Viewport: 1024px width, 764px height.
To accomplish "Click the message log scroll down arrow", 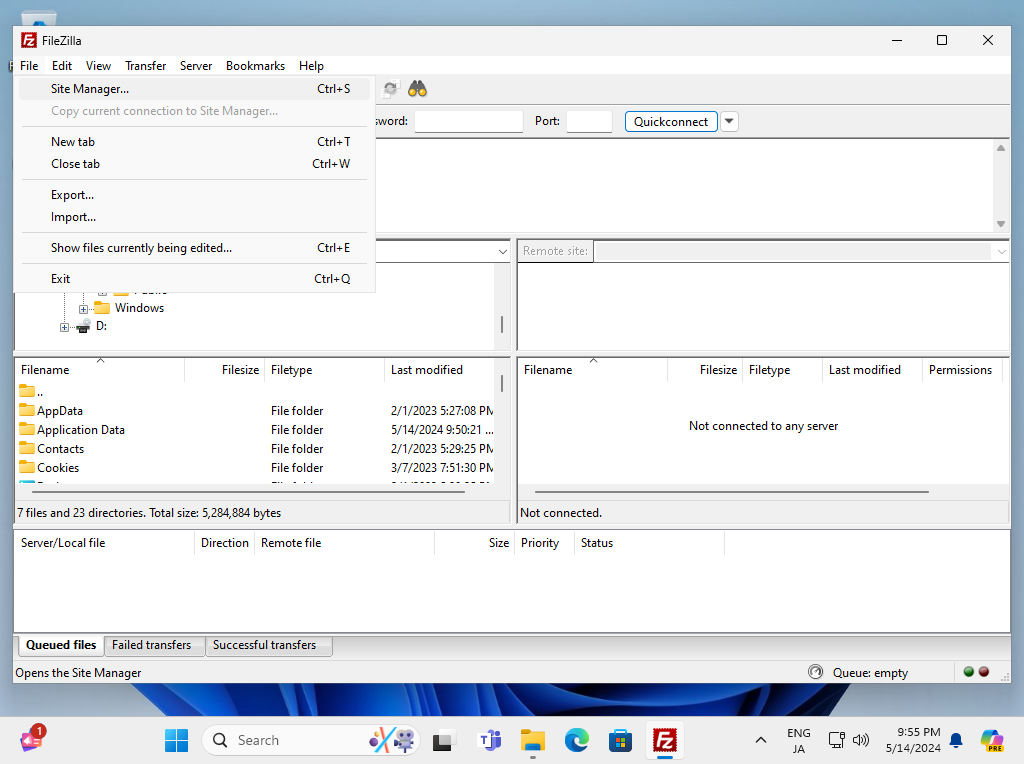I will click(x=1000, y=224).
